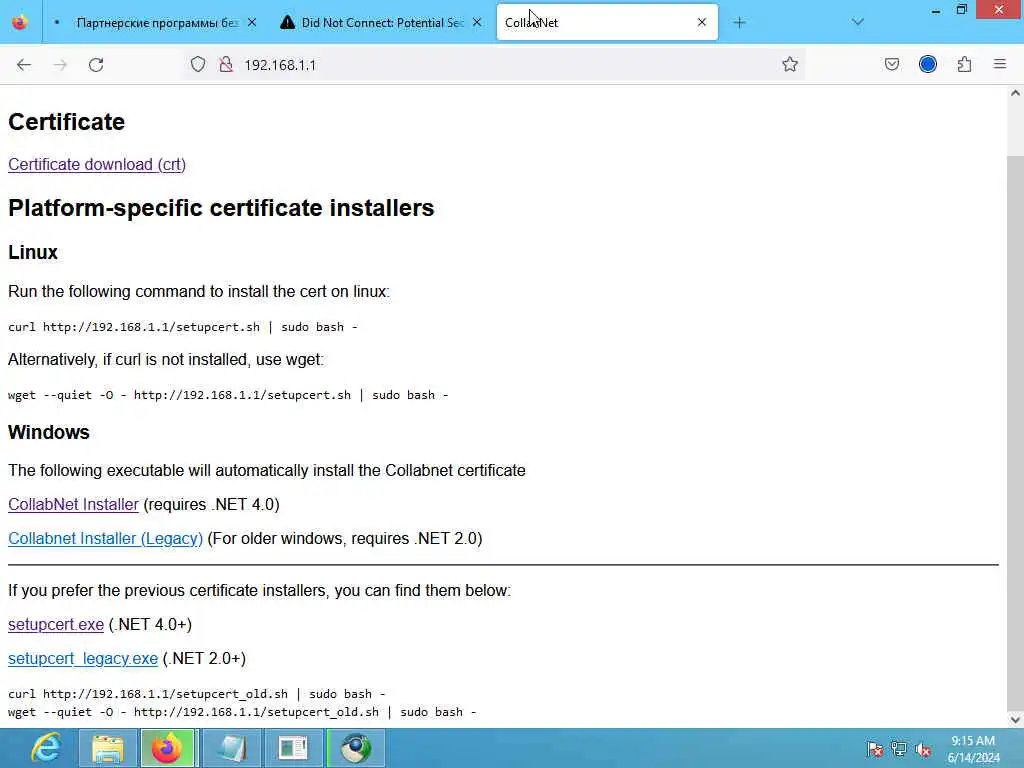Click the wget setupcert_old.sh command line
This screenshot has width=1024, height=768.
pos(242,712)
